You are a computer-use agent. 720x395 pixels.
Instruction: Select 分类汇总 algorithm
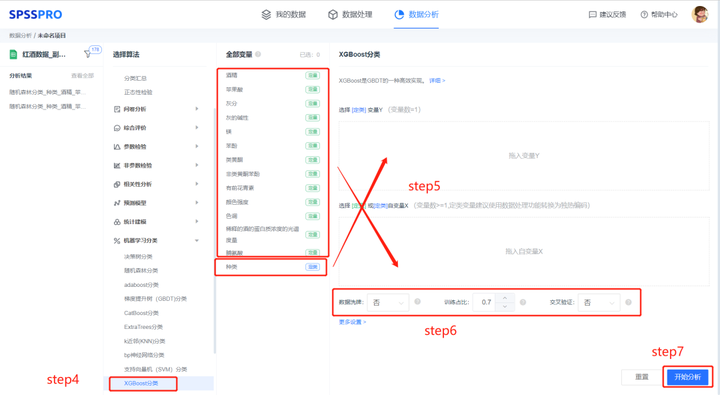pyautogui.click(x=135, y=79)
